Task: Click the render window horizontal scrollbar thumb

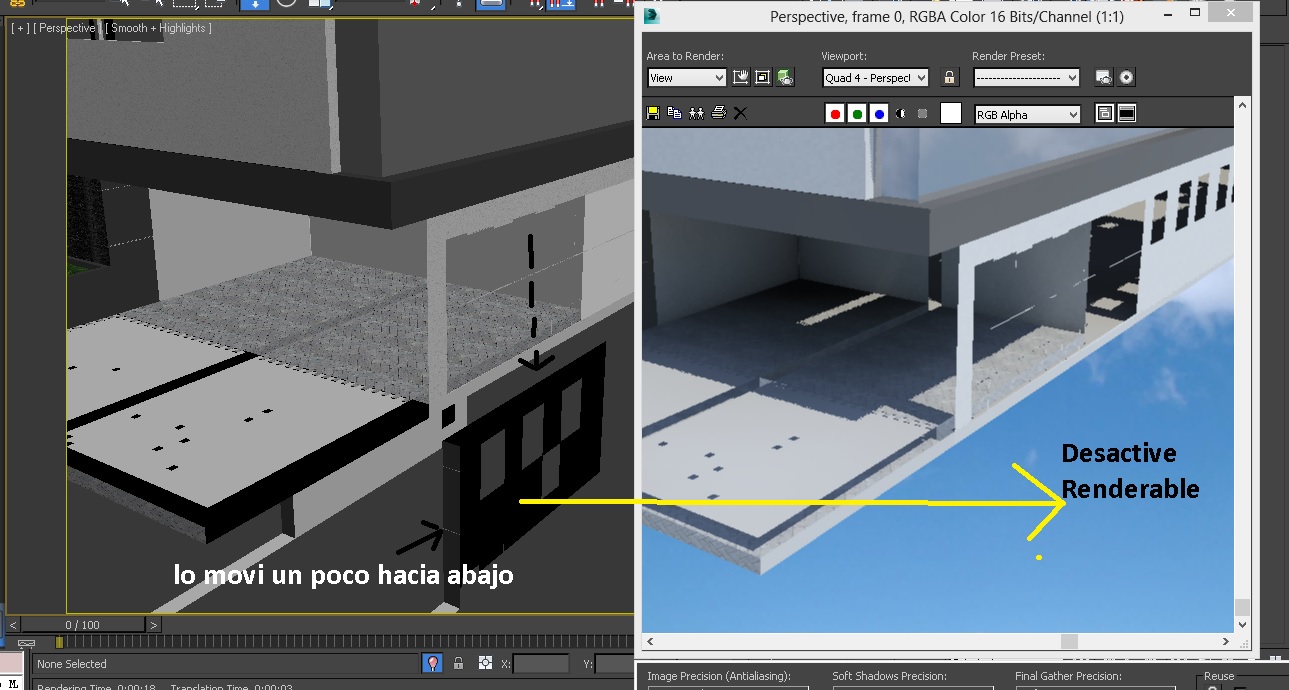Action: pyautogui.click(x=1069, y=641)
